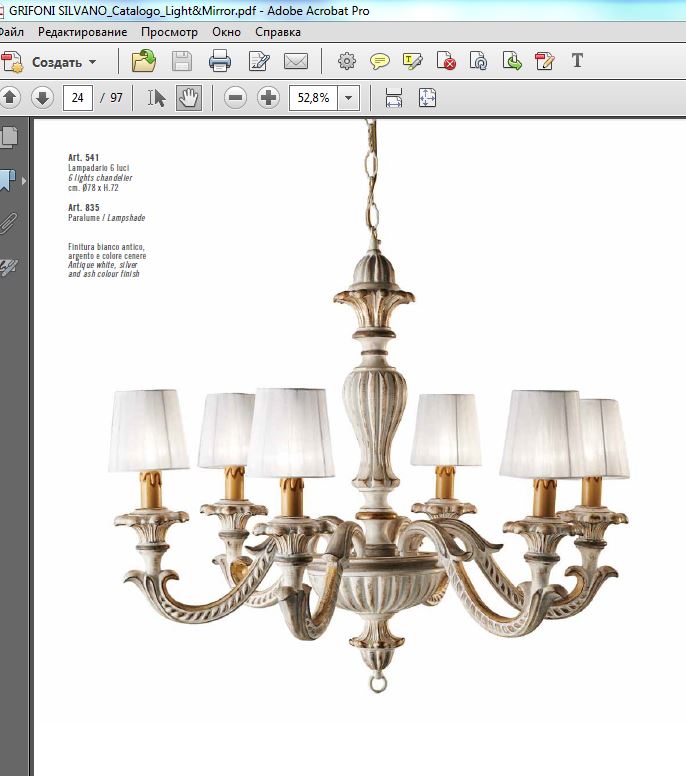Click the Save diskette icon
This screenshot has height=776, width=686.
[x=182, y=61]
